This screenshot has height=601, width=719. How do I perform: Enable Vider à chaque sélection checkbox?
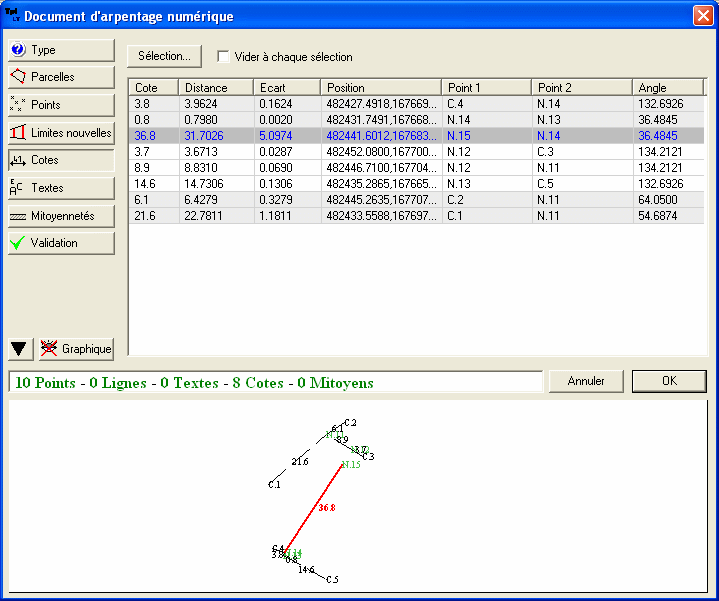pyautogui.click(x=223, y=57)
